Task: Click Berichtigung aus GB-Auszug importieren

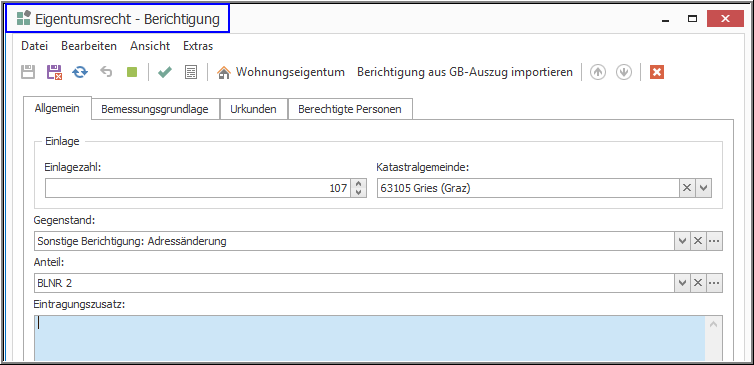Action: (465, 72)
